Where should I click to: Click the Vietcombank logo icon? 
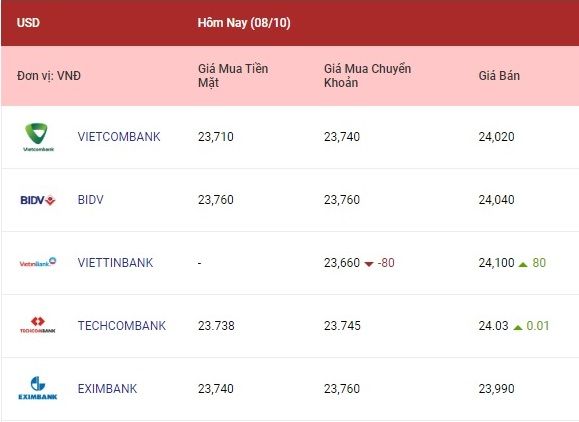pos(38,137)
